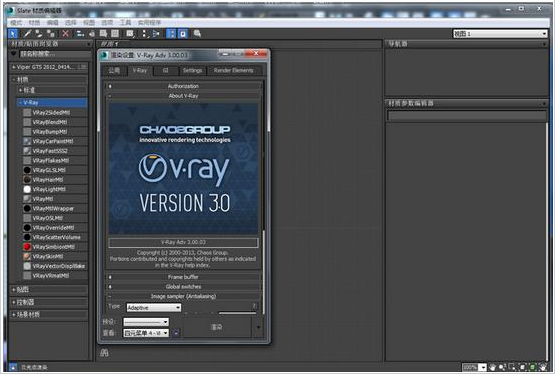
Task: Expand the 标准 standard materials group
Action: tap(52, 90)
